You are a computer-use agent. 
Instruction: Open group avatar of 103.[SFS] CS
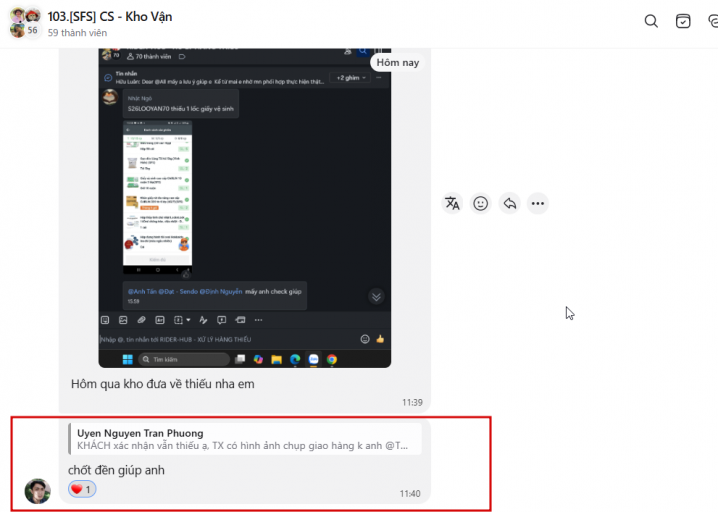click(25, 22)
